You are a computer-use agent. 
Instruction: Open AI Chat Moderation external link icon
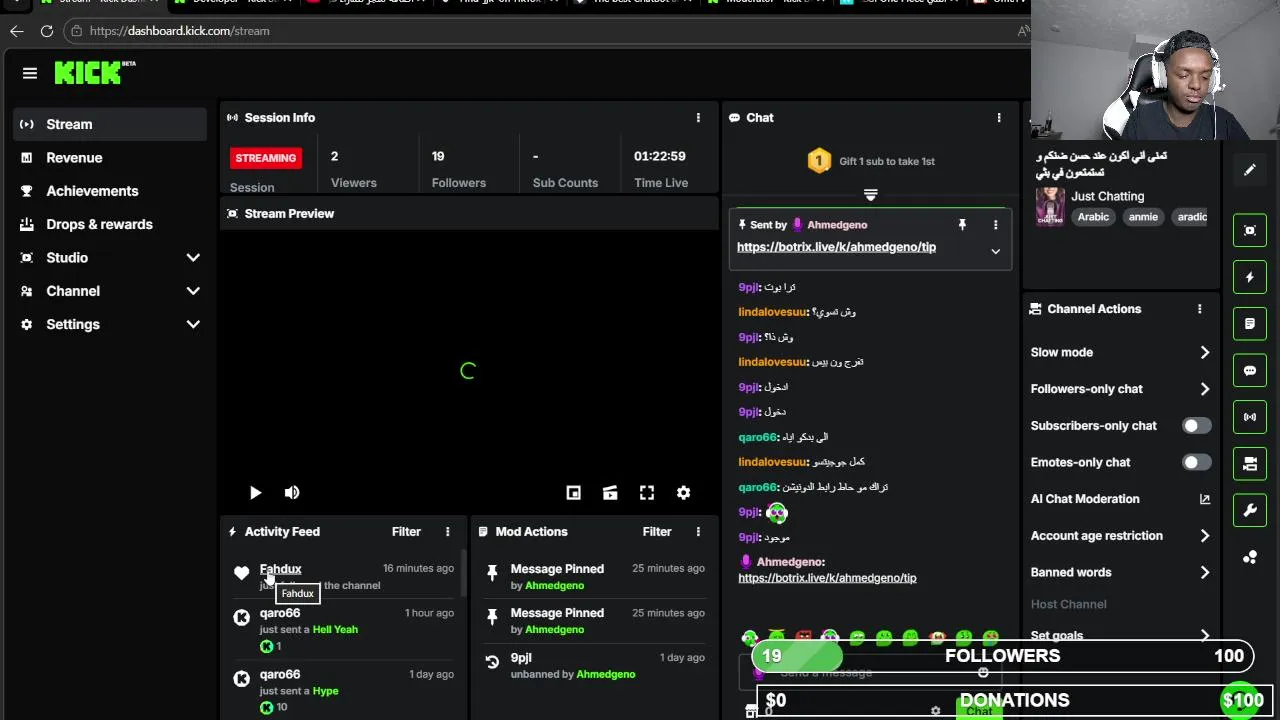[1205, 499]
